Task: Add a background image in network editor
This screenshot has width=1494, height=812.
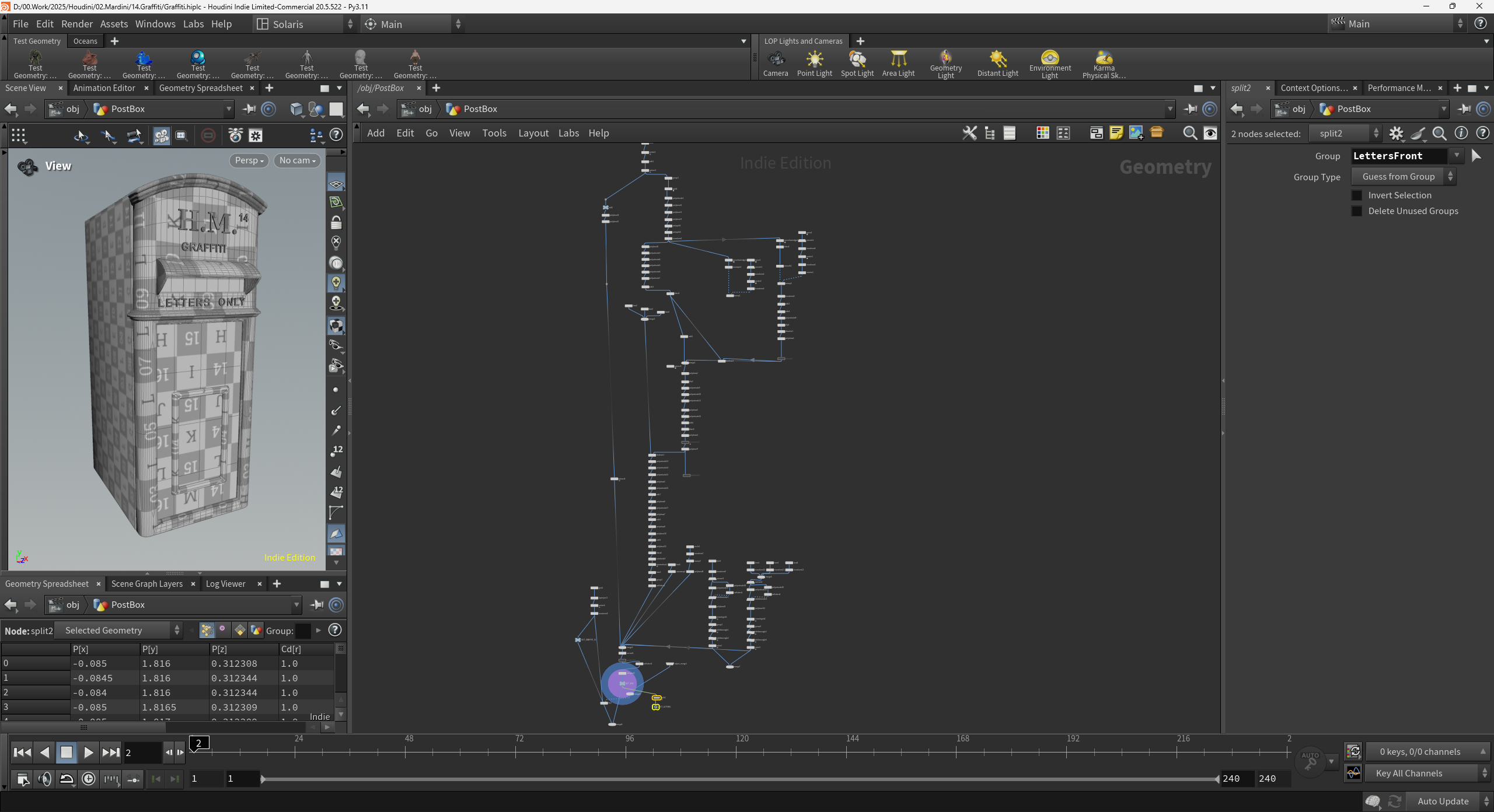Action: coord(1136,134)
